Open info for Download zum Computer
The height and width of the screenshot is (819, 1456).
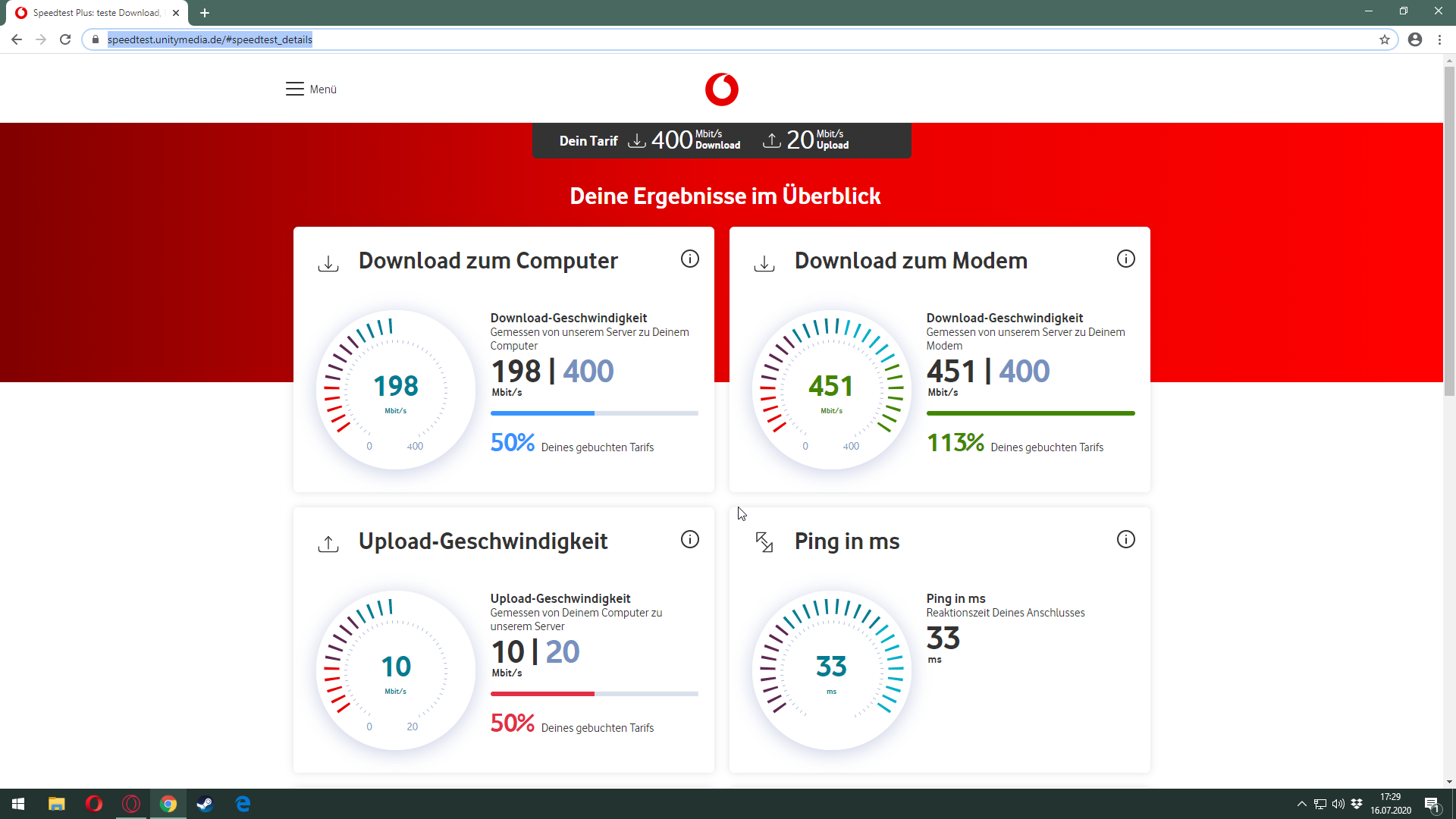(x=689, y=259)
